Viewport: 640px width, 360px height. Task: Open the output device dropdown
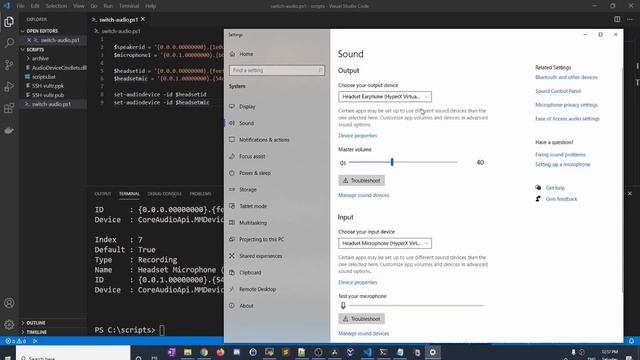[385, 97]
